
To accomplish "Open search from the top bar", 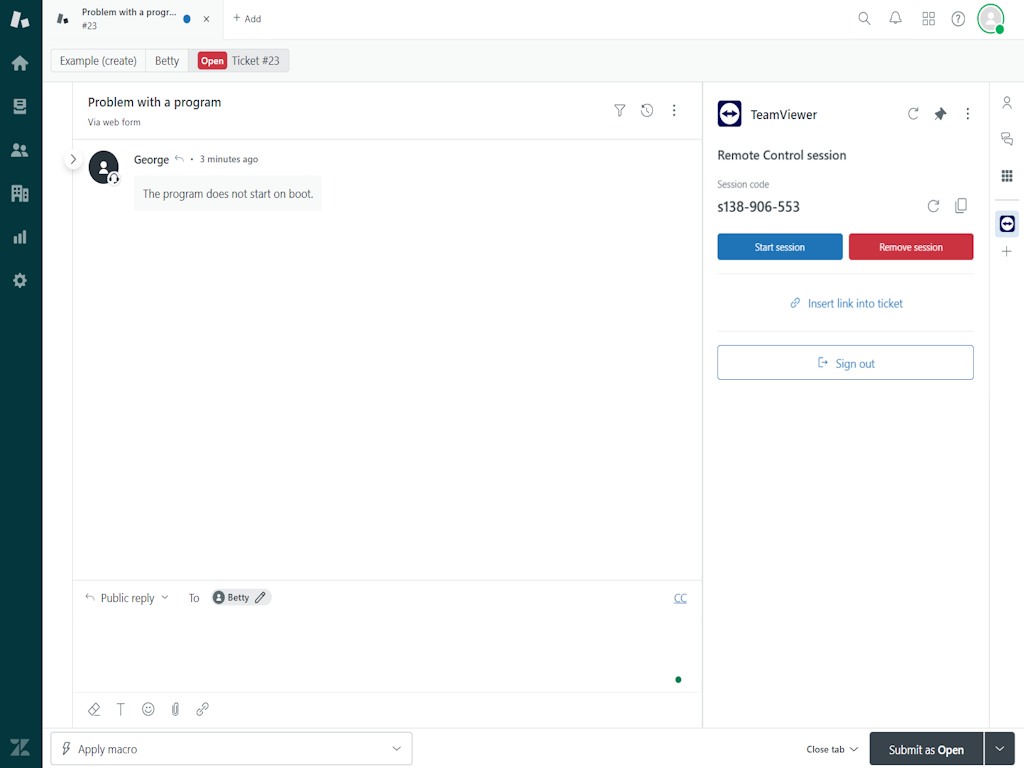I will click(864, 18).
